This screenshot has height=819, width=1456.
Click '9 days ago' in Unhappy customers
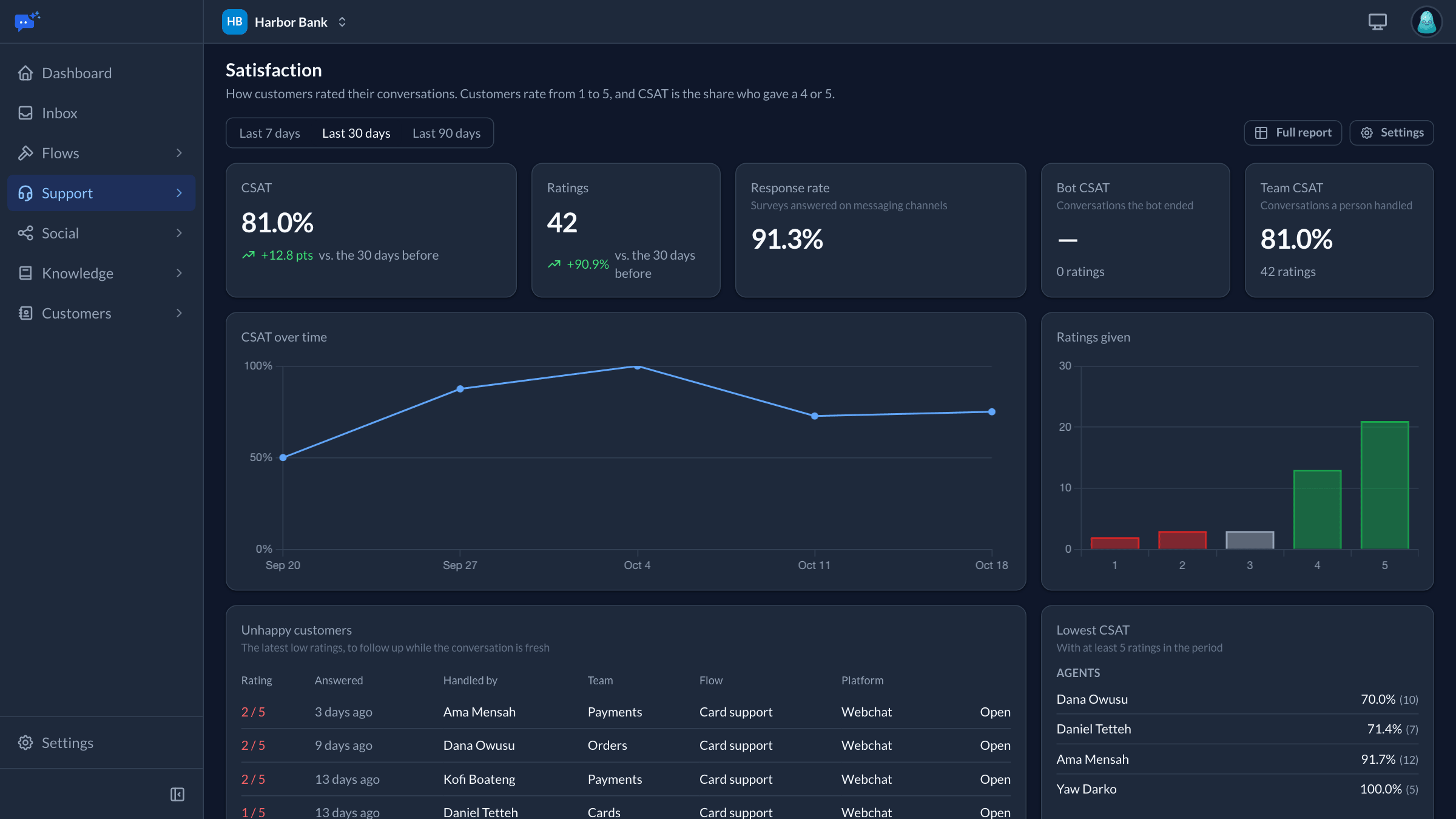(x=343, y=746)
